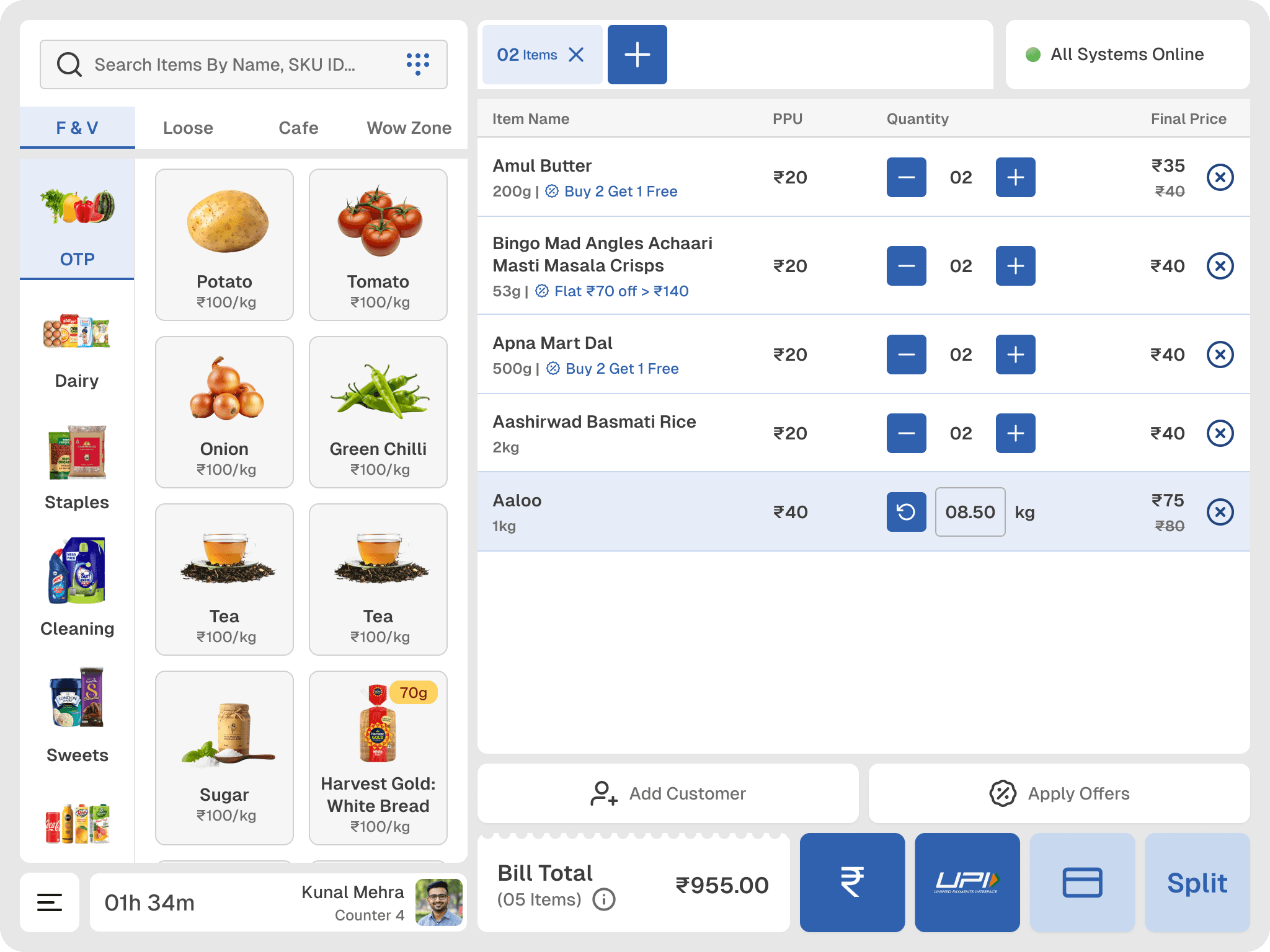1270x952 pixels.
Task: Open the hamburger menu icon
Action: click(x=50, y=902)
